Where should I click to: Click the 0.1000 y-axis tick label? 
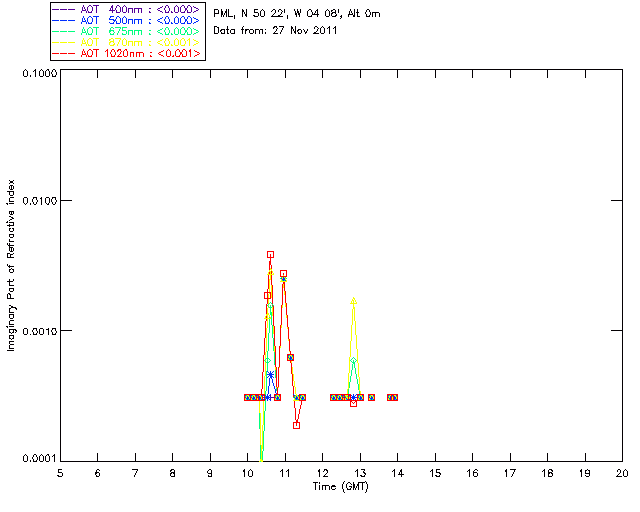pos(39,73)
